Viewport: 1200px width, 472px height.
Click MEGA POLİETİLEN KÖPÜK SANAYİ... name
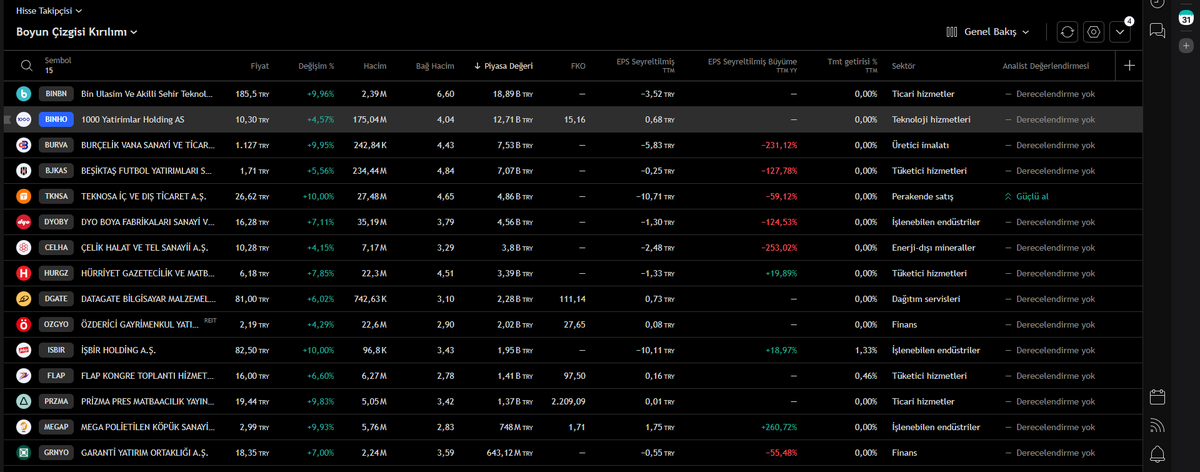tap(148, 427)
